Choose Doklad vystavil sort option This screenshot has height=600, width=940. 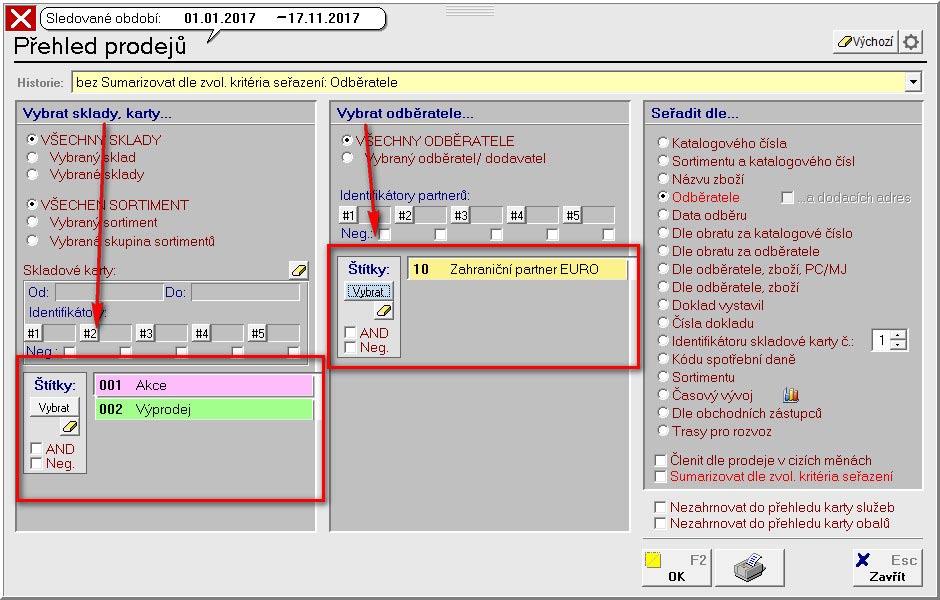click(x=662, y=304)
